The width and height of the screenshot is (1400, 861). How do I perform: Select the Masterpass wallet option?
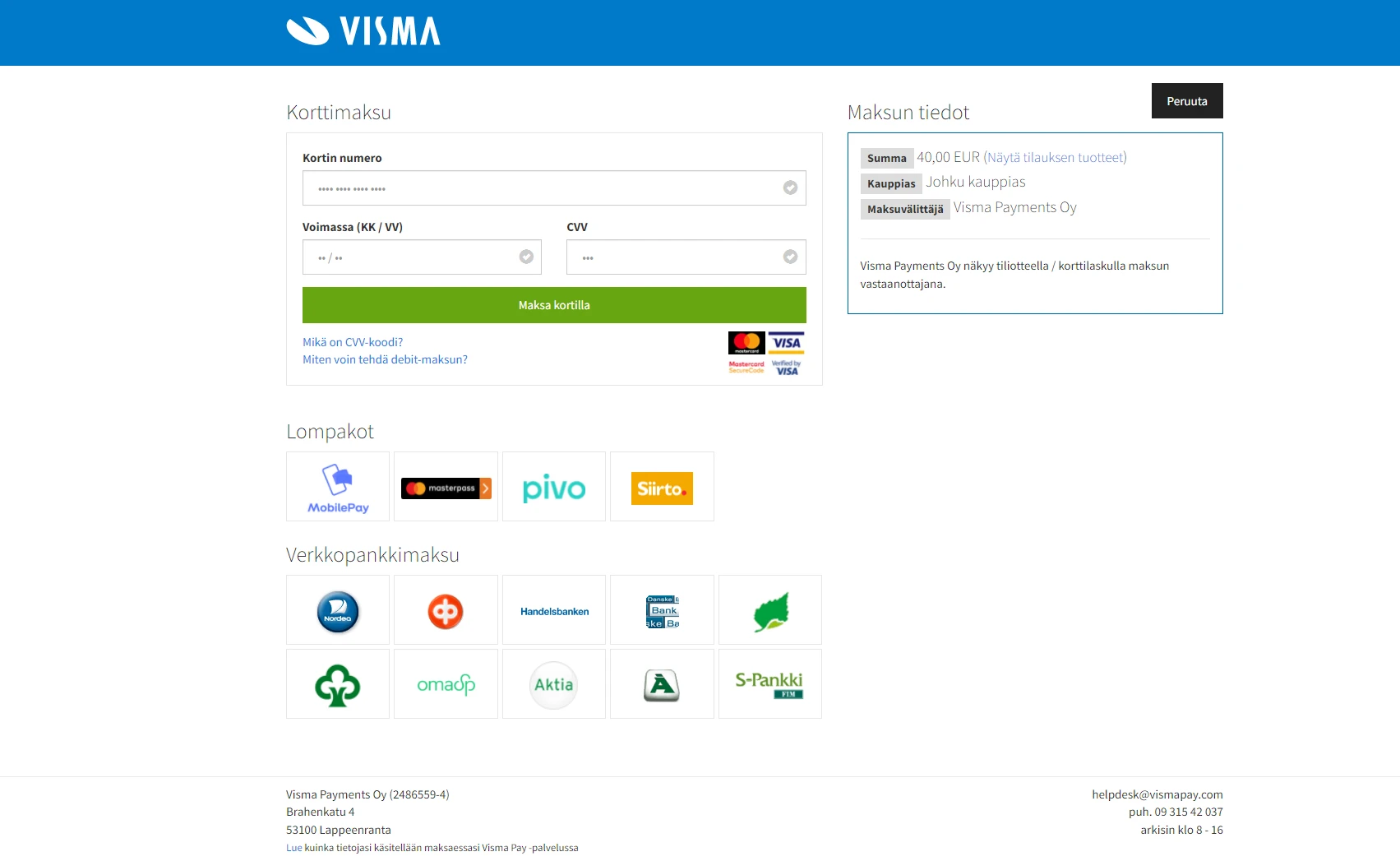tap(446, 487)
